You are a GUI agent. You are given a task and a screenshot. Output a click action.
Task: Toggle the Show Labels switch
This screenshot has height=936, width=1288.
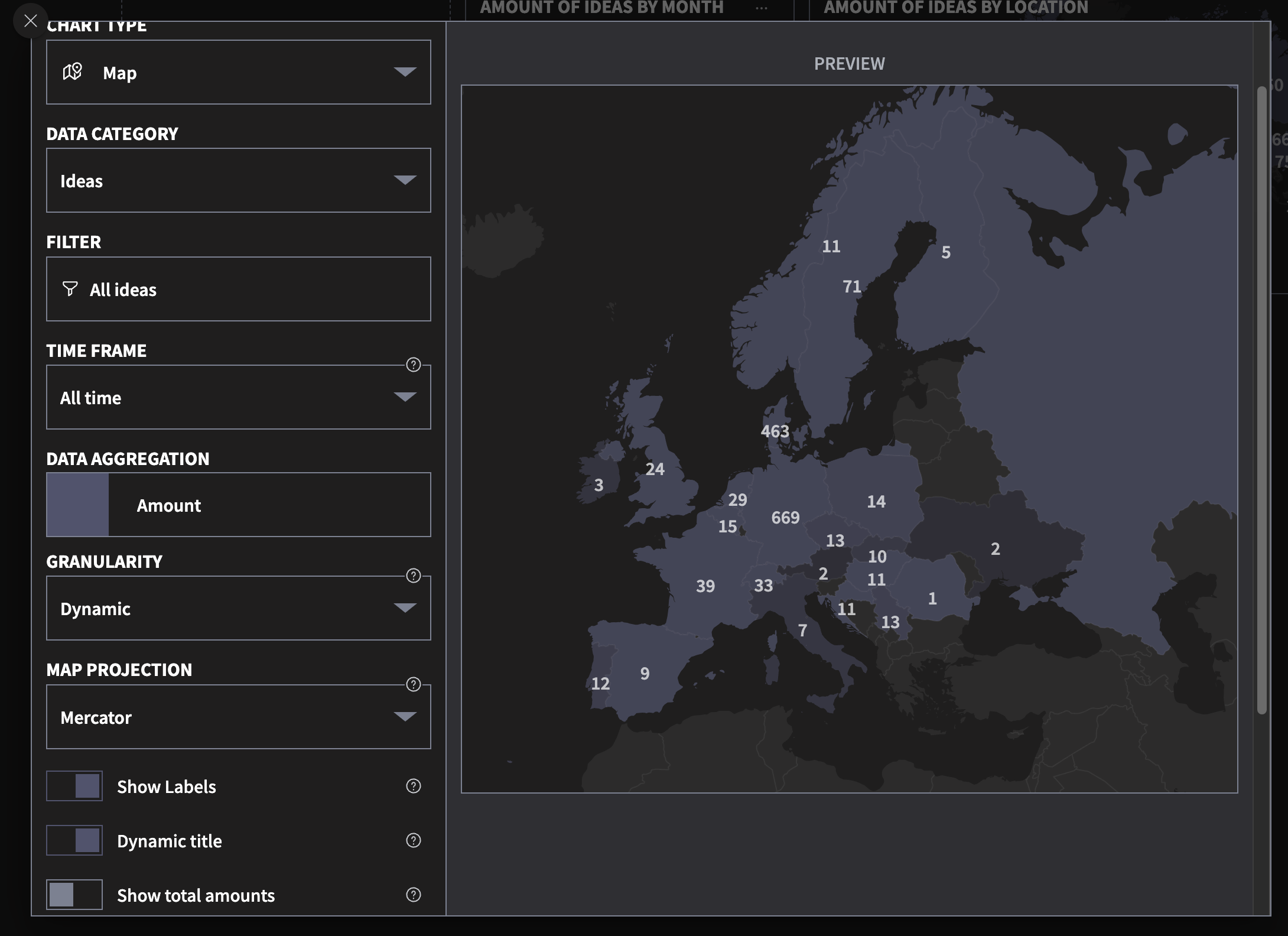point(74,786)
